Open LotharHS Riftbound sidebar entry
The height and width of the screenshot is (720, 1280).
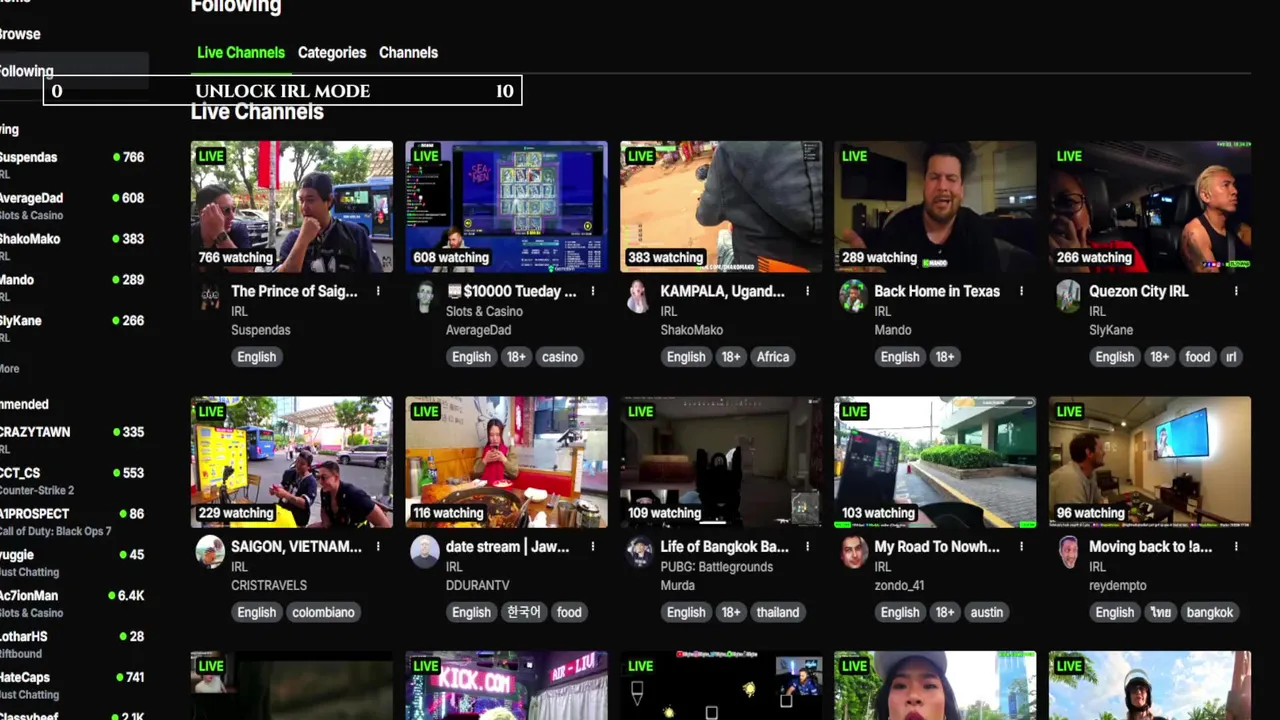tap(72, 644)
